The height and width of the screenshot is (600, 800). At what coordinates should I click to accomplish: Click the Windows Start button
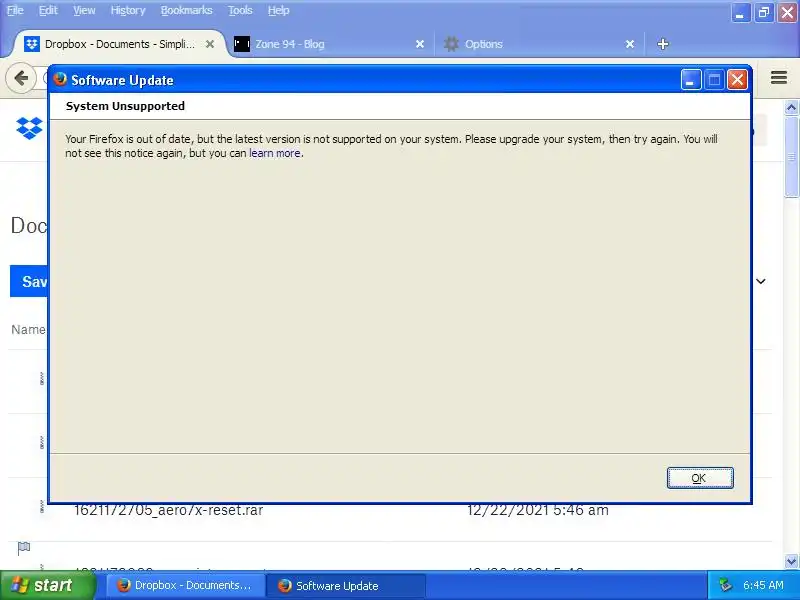tap(47, 585)
